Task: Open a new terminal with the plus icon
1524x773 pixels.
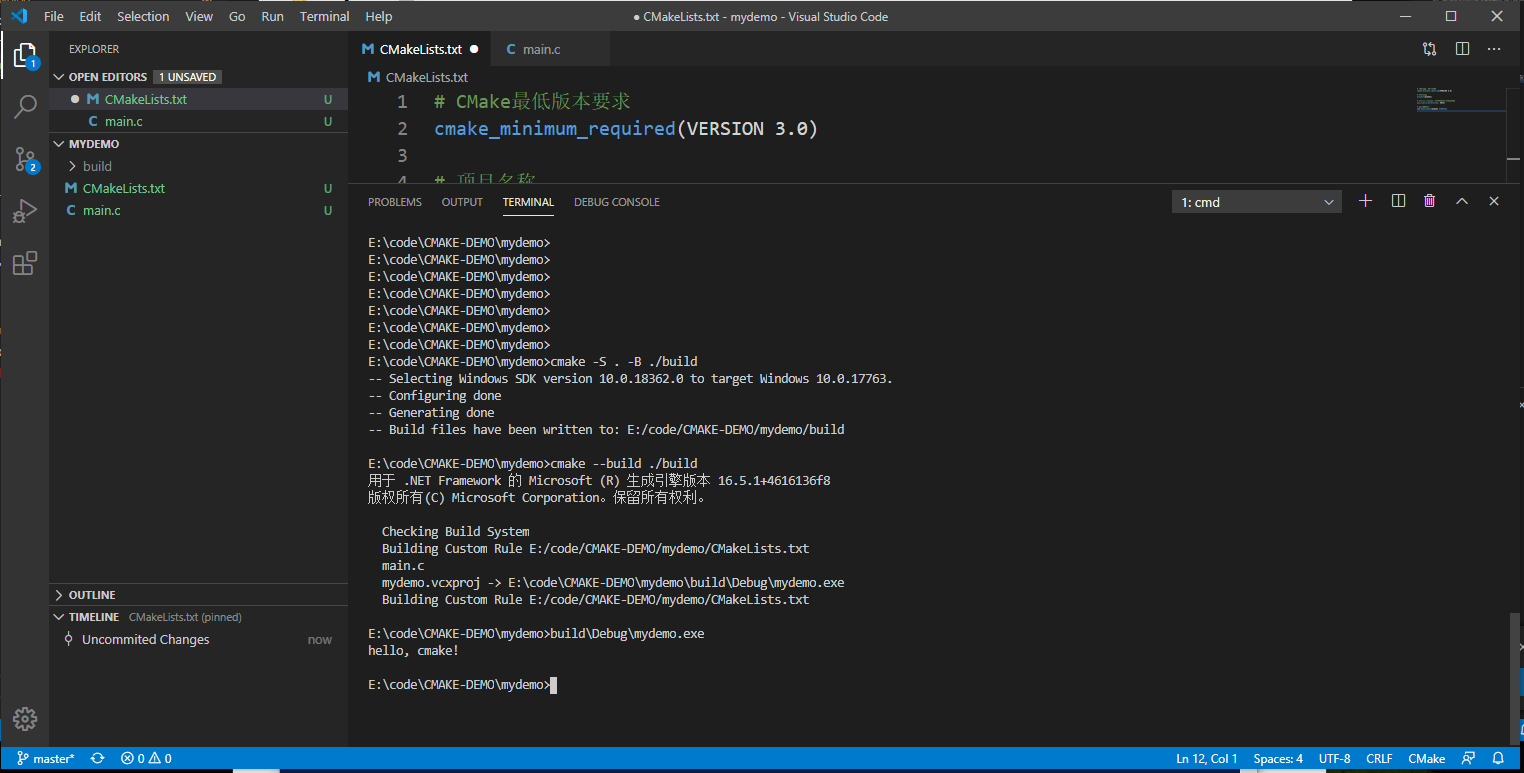Action: [x=1365, y=200]
